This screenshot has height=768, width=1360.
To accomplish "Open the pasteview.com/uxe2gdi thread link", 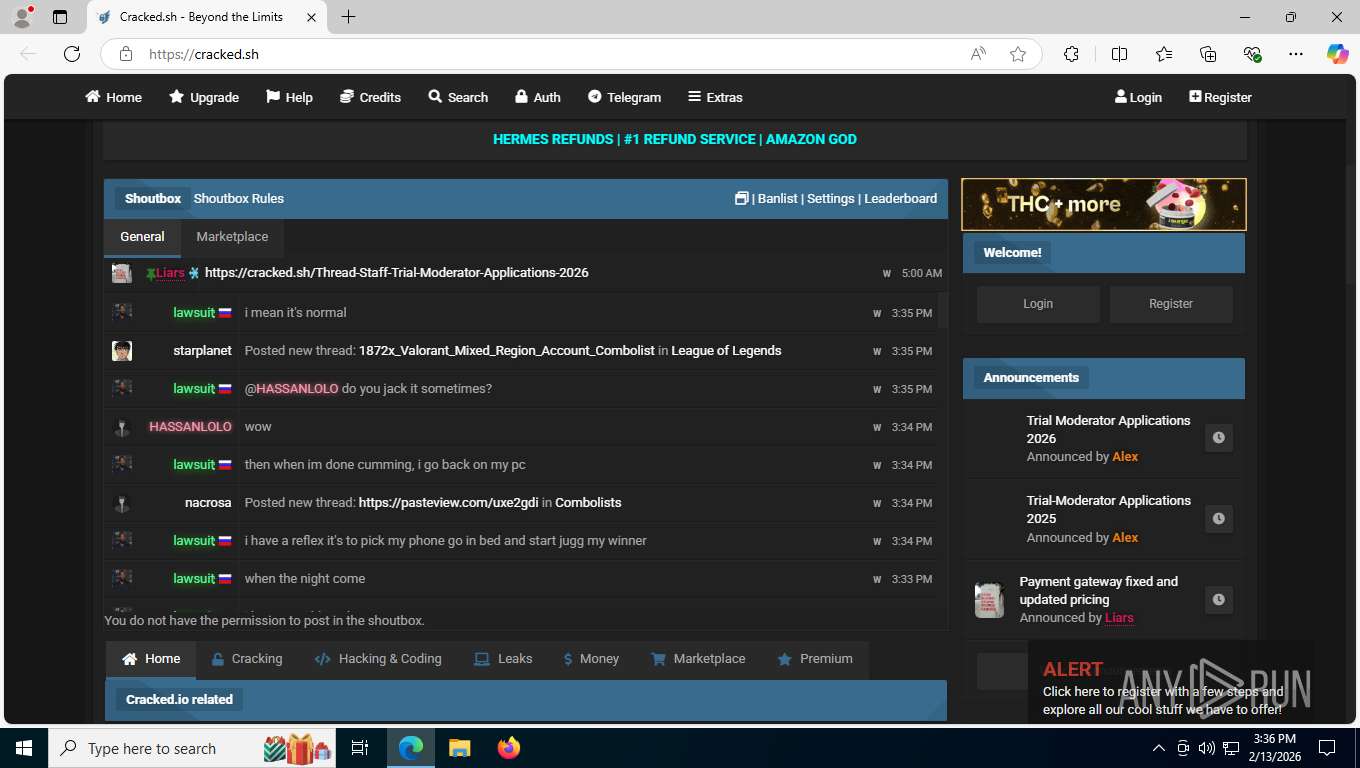I will tap(449, 503).
